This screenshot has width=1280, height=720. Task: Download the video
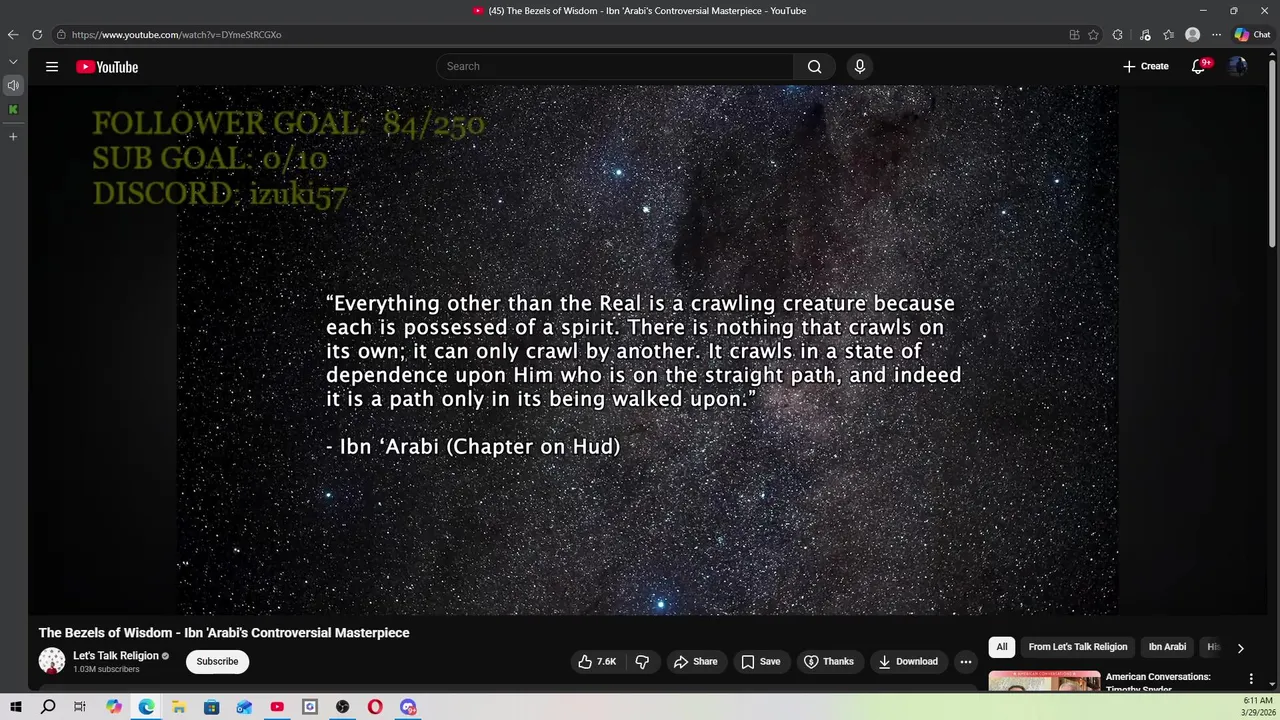908,662
